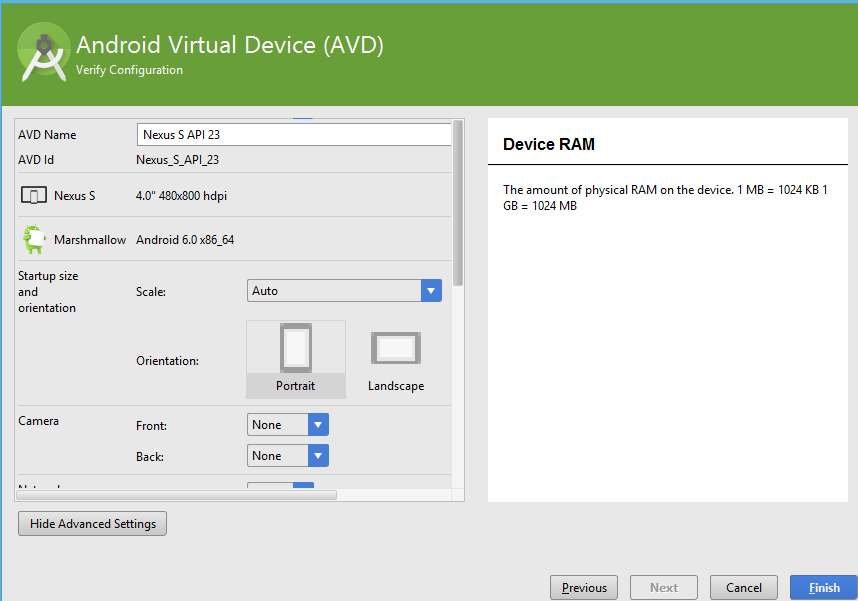Click the Camera section label

[38, 421]
